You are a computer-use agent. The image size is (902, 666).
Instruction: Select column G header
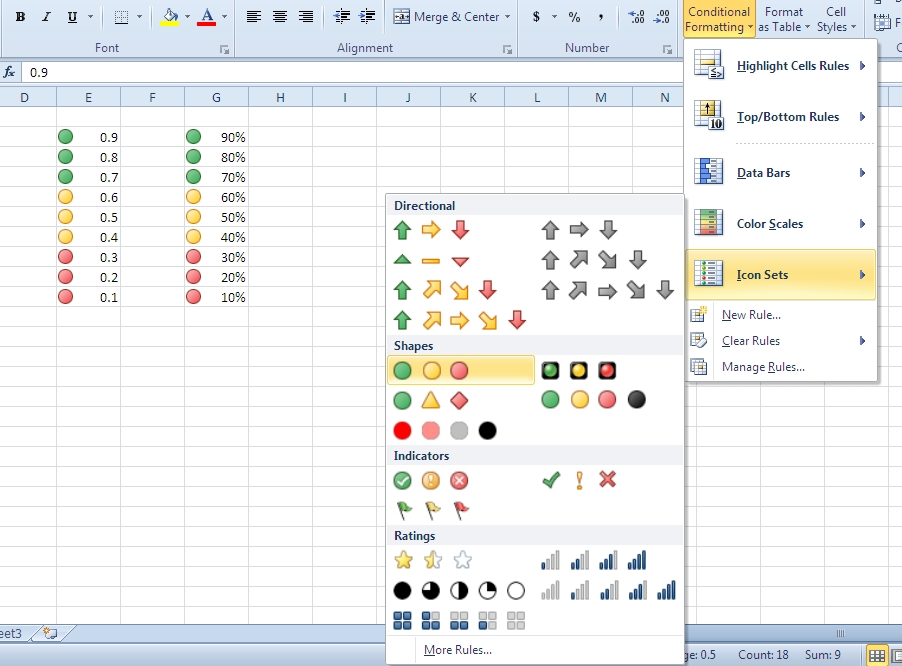216,97
